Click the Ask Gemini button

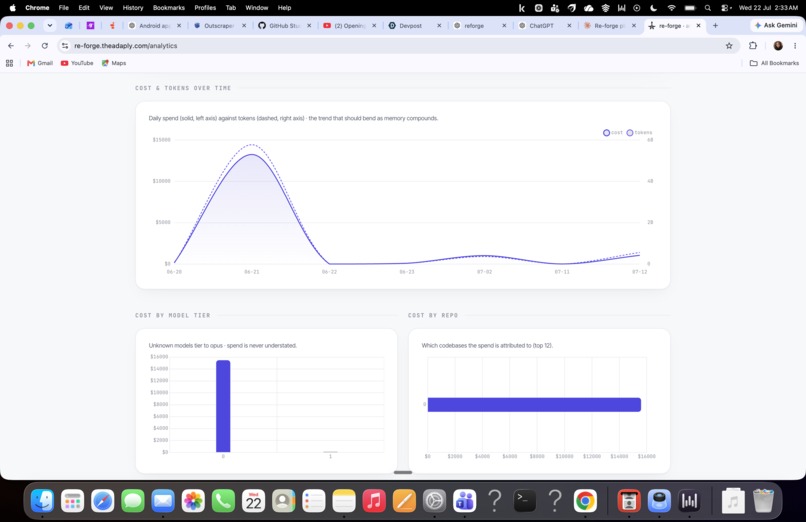[776, 25]
